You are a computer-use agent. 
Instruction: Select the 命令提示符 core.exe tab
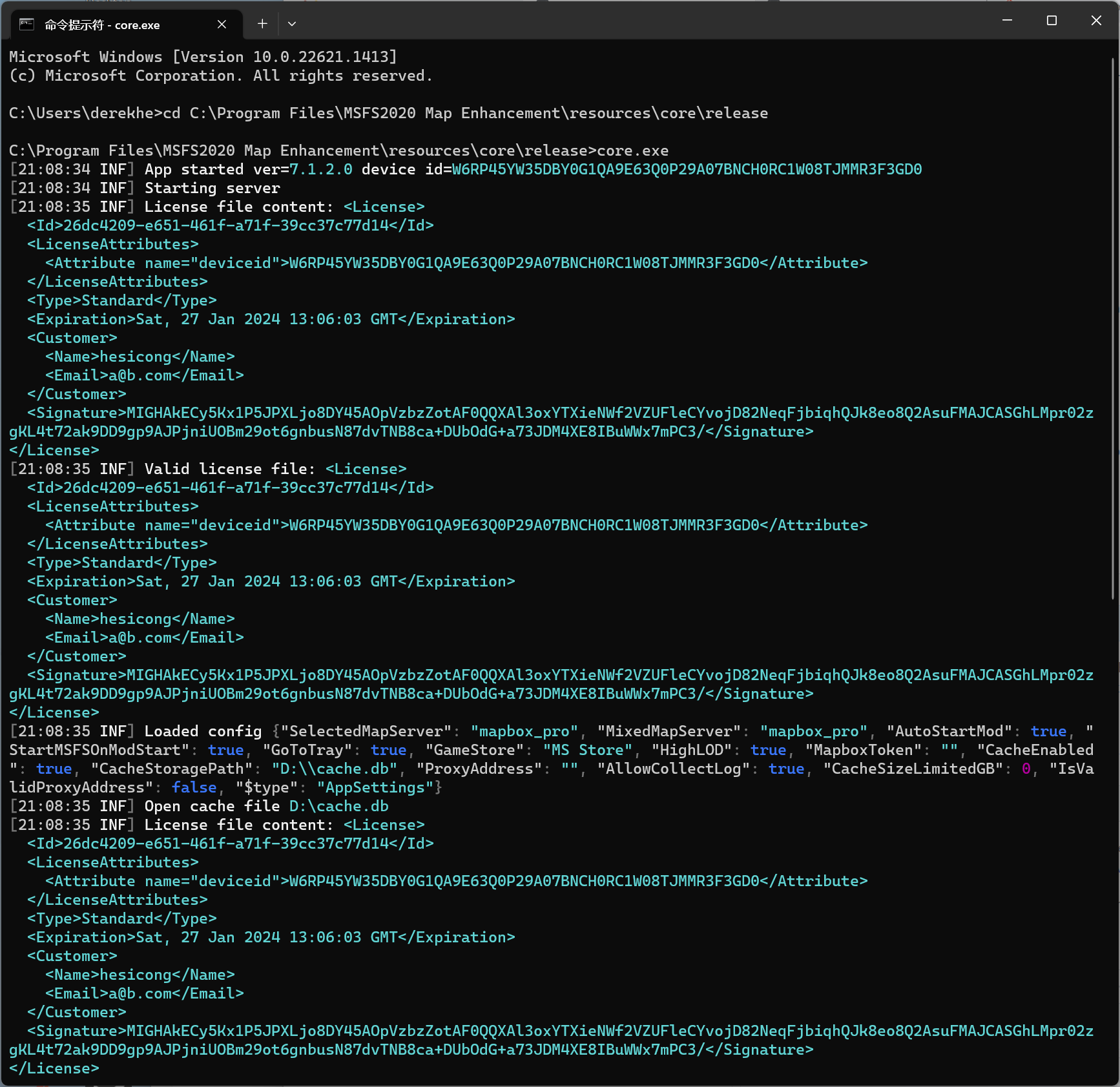116,25
